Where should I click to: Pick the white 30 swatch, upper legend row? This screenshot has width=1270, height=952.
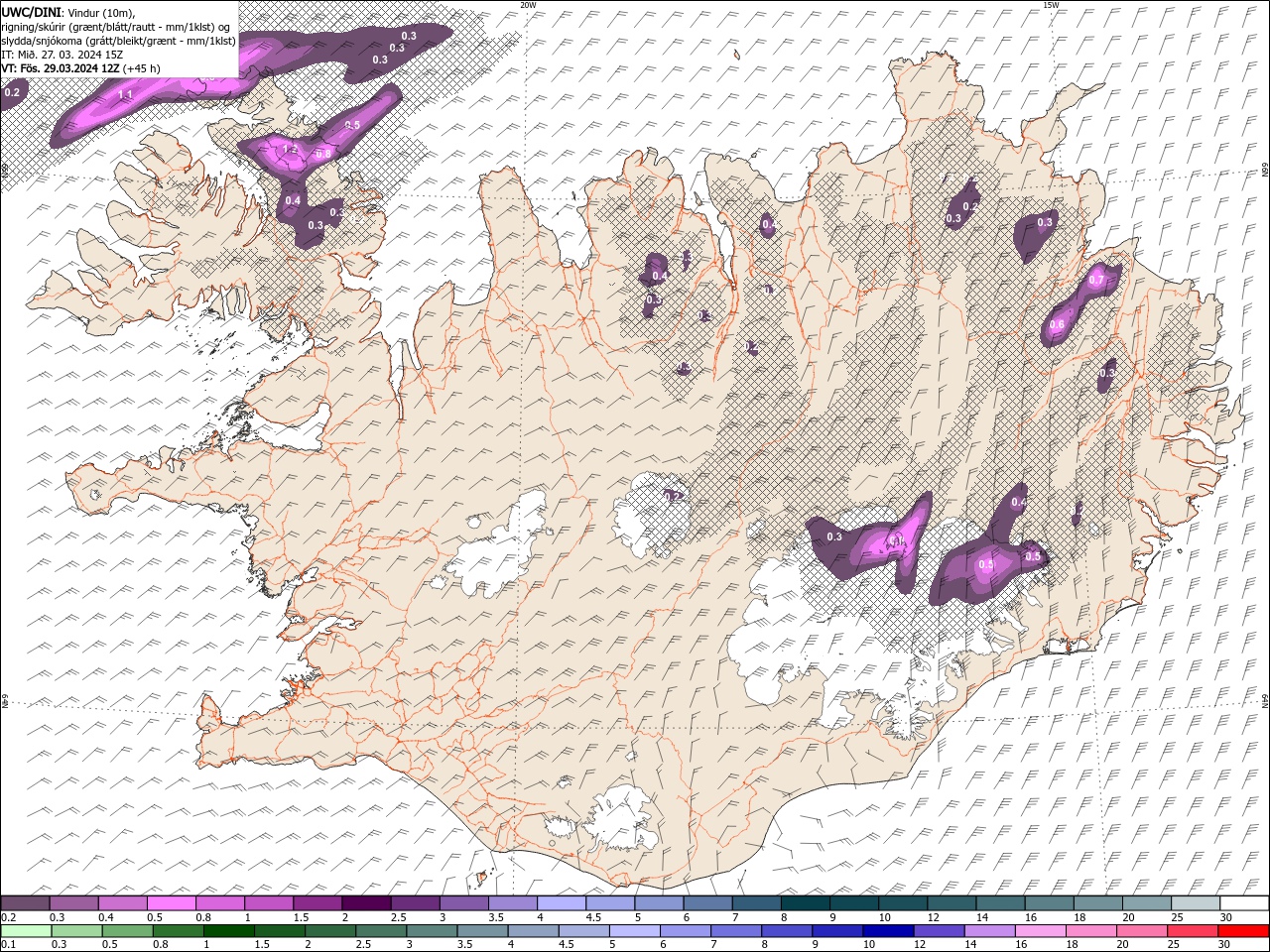point(1243,903)
